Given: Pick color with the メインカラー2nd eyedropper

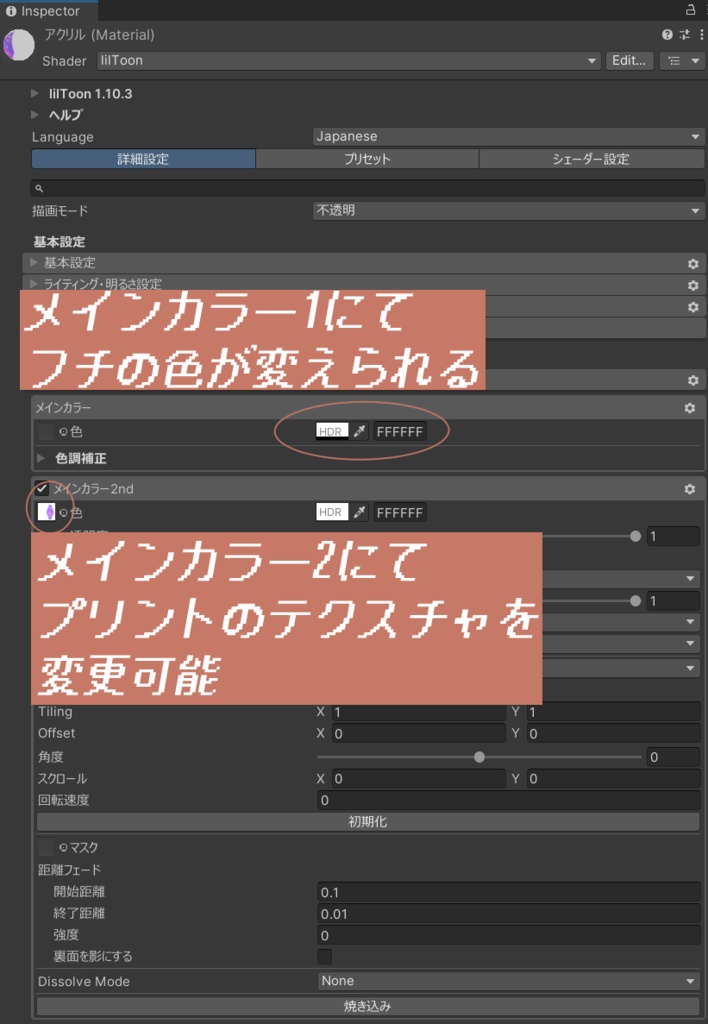Looking at the screenshot, I should [x=359, y=513].
